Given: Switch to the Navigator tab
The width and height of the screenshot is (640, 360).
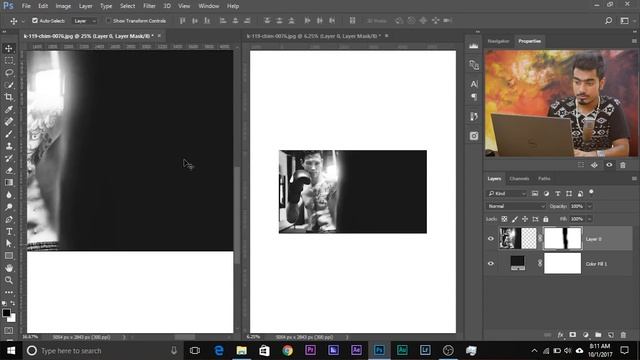Looking at the screenshot, I should [x=498, y=41].
